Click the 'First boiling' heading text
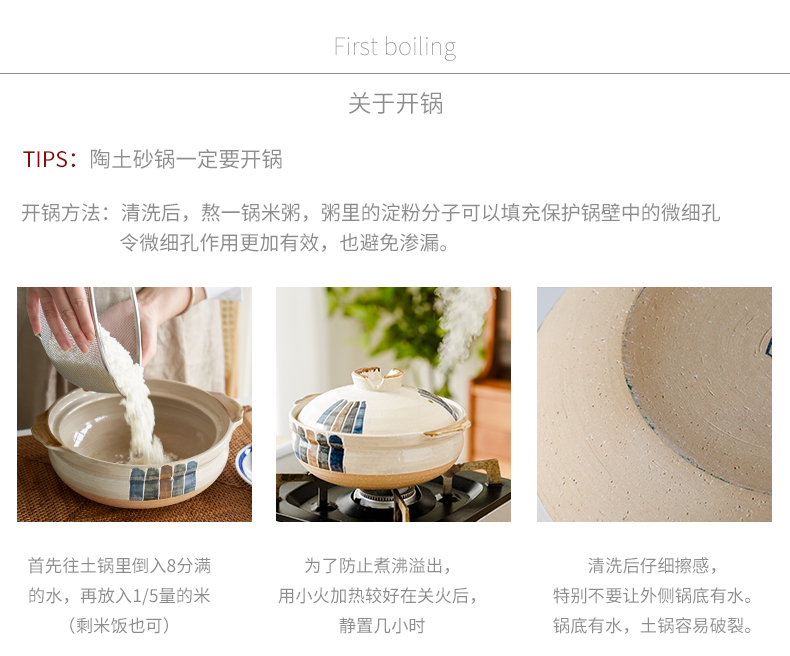 (x=395, y=47)
